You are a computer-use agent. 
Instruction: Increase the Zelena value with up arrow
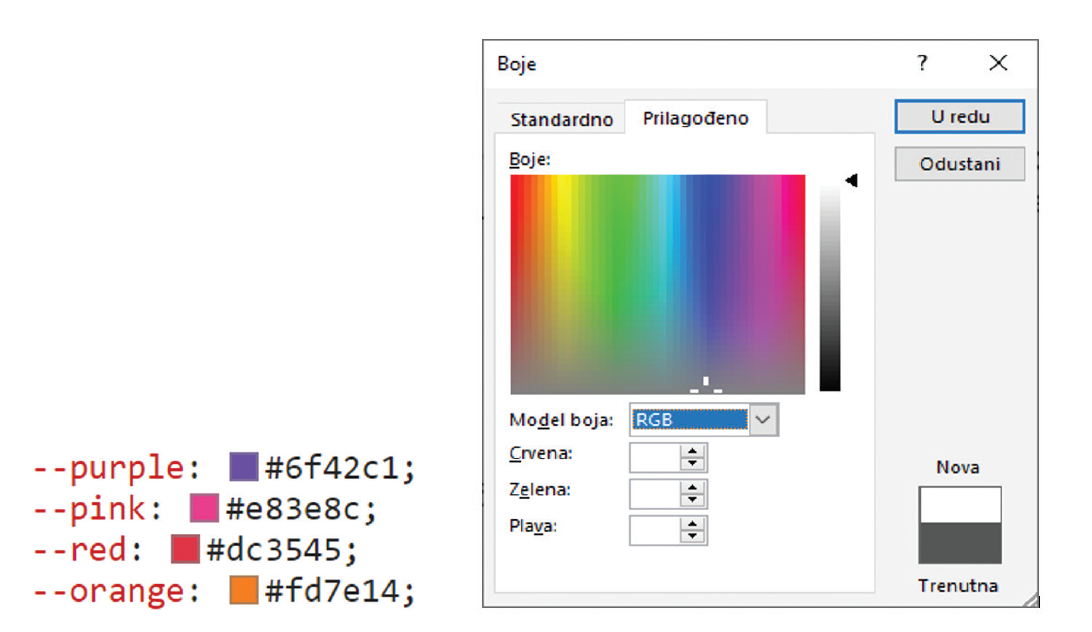pyautogui.click(x=692, y=488)
